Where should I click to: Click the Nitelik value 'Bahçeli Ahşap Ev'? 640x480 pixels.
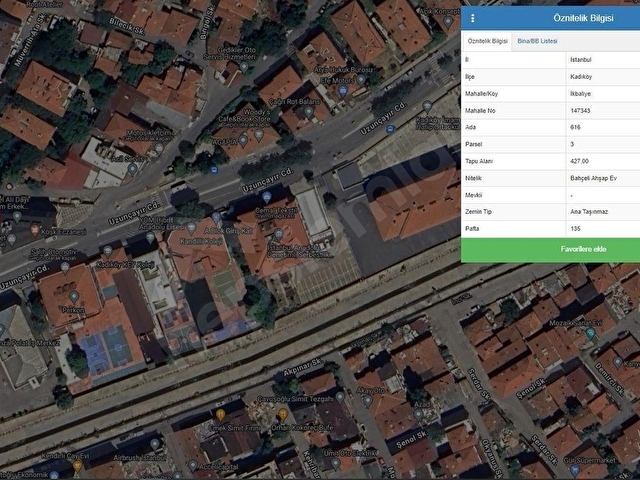(x=593, y=178)
